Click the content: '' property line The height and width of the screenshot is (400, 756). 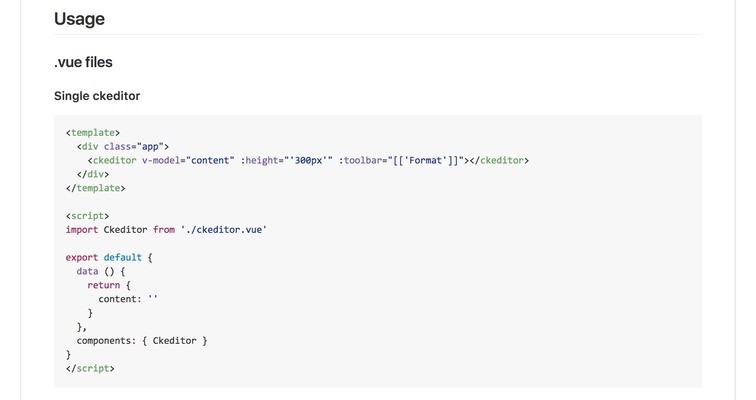click(x=128, y=299)
